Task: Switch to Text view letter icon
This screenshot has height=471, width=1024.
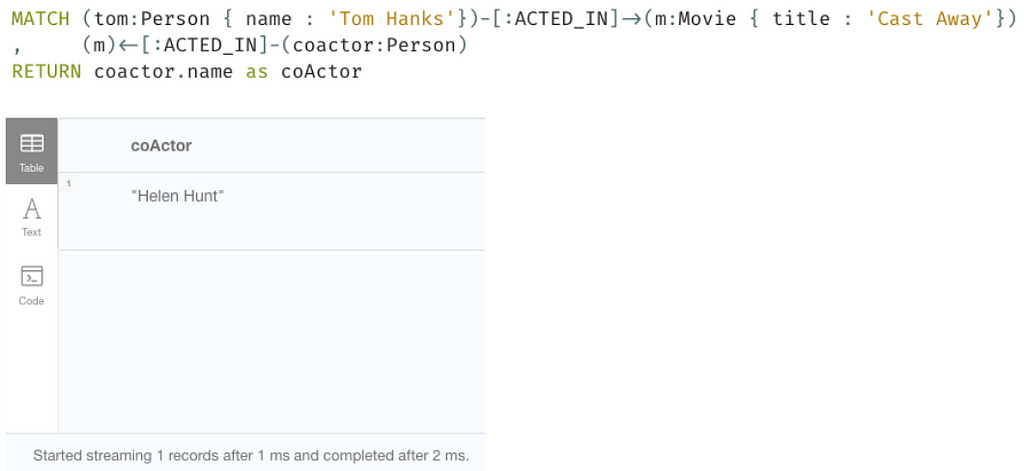Action: [x=31, y=209]
